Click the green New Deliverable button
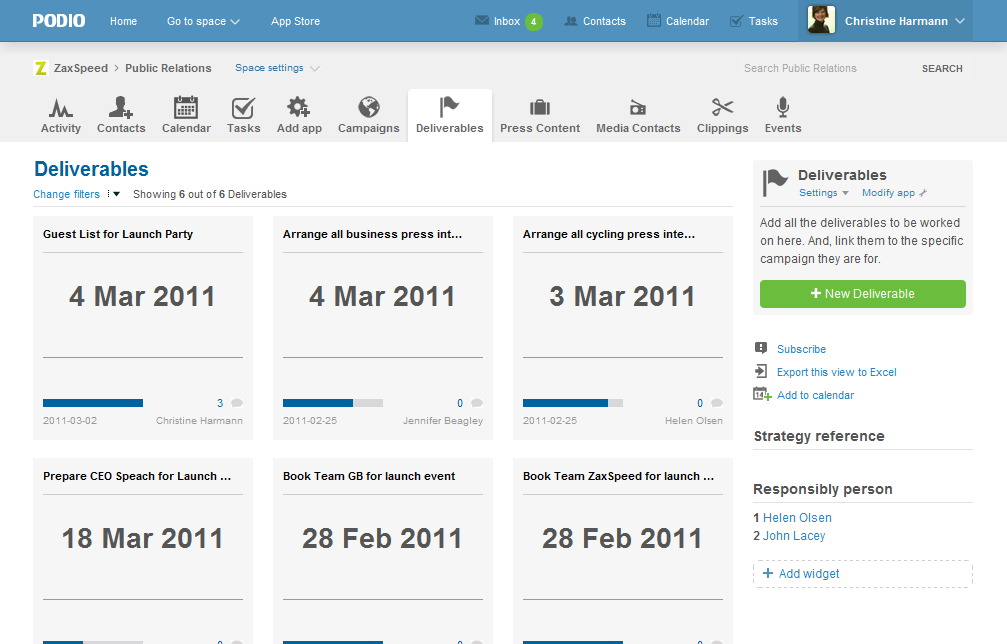1007x644 pixels. point(862,294)
